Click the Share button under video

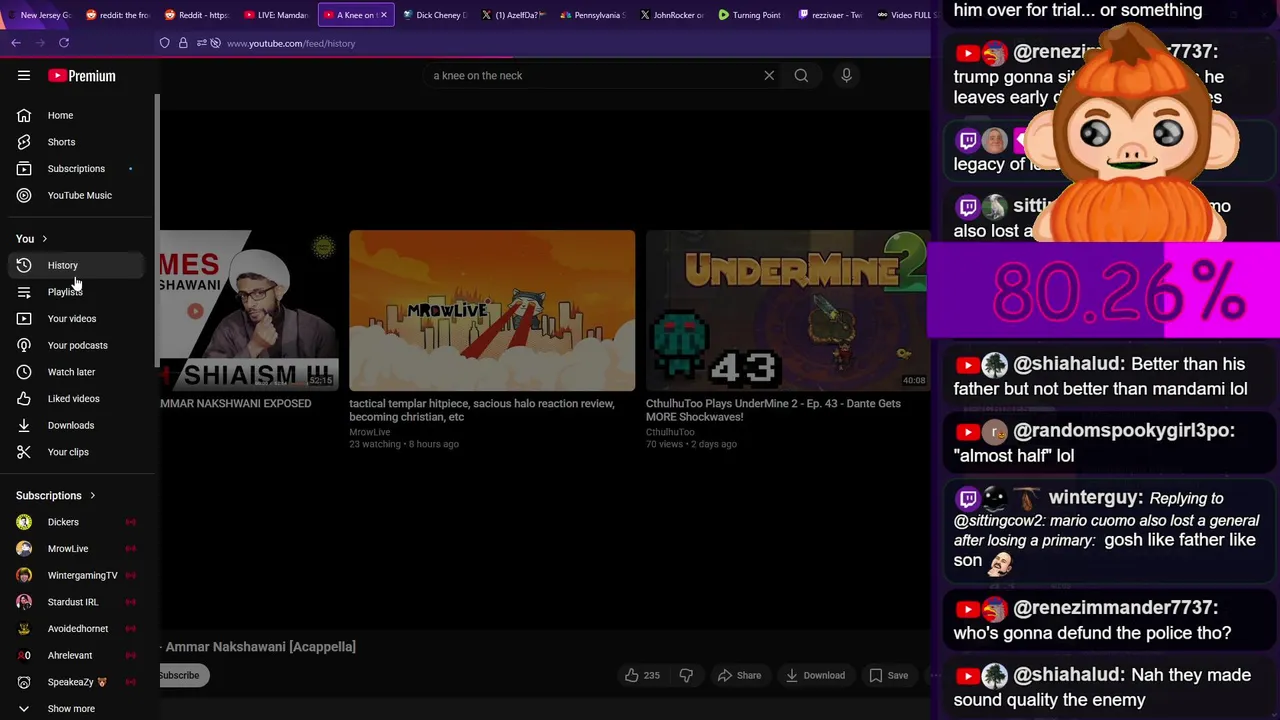click(739, 675)
